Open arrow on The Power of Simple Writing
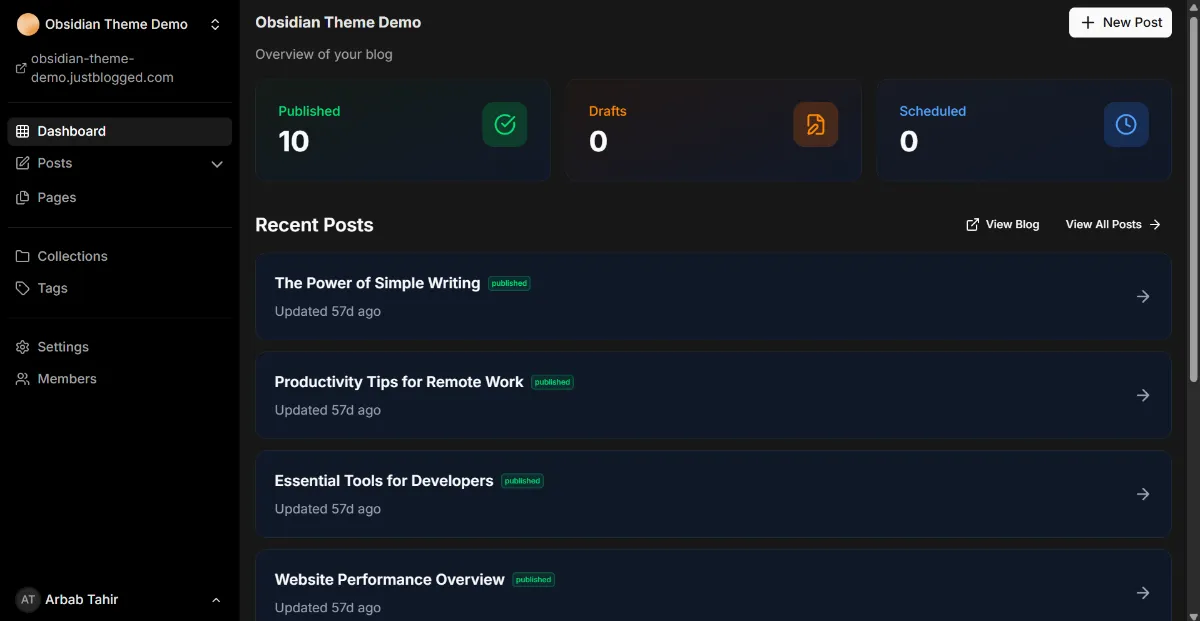This screenshot has width=1200, height=621. coord(1143,296)
